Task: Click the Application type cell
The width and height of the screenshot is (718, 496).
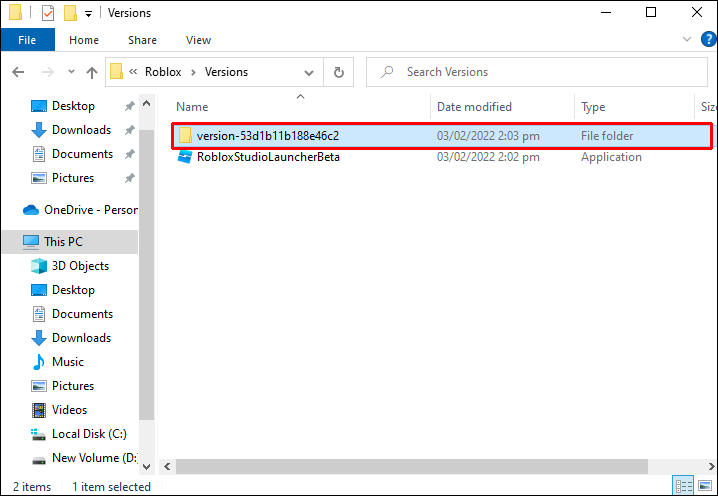Action: [x=611, y=157]
